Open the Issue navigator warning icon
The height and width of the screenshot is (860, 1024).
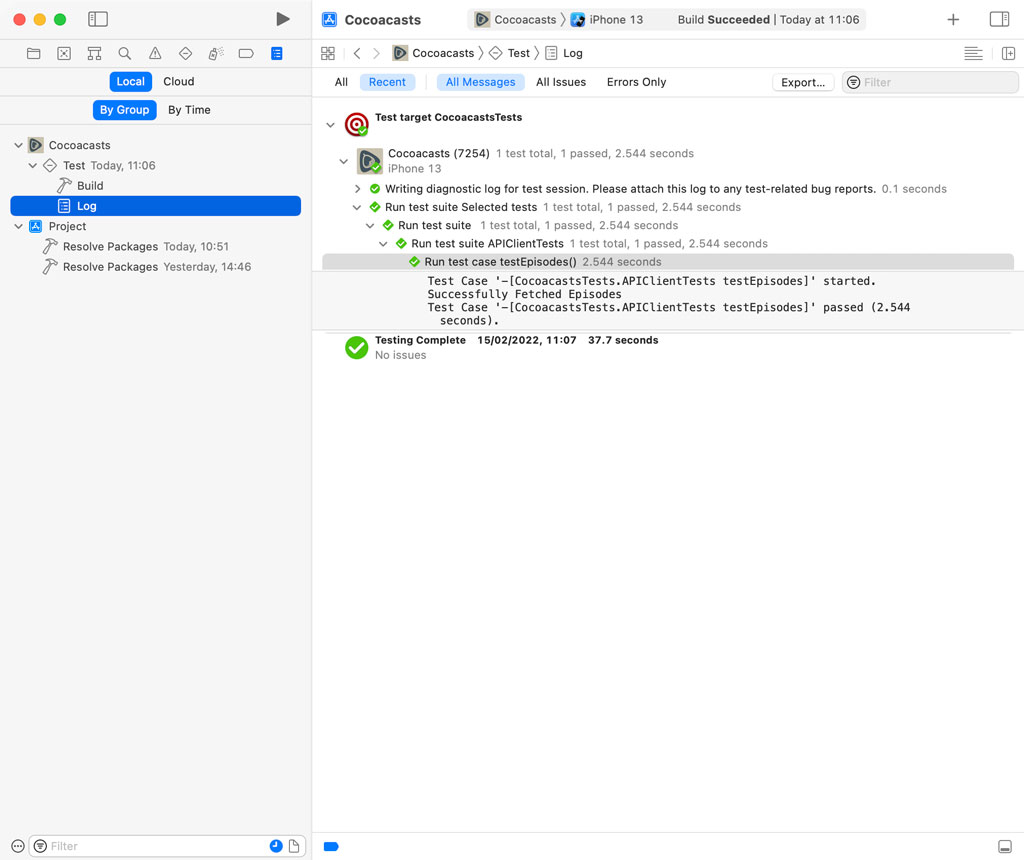click(x=155, y=54)
